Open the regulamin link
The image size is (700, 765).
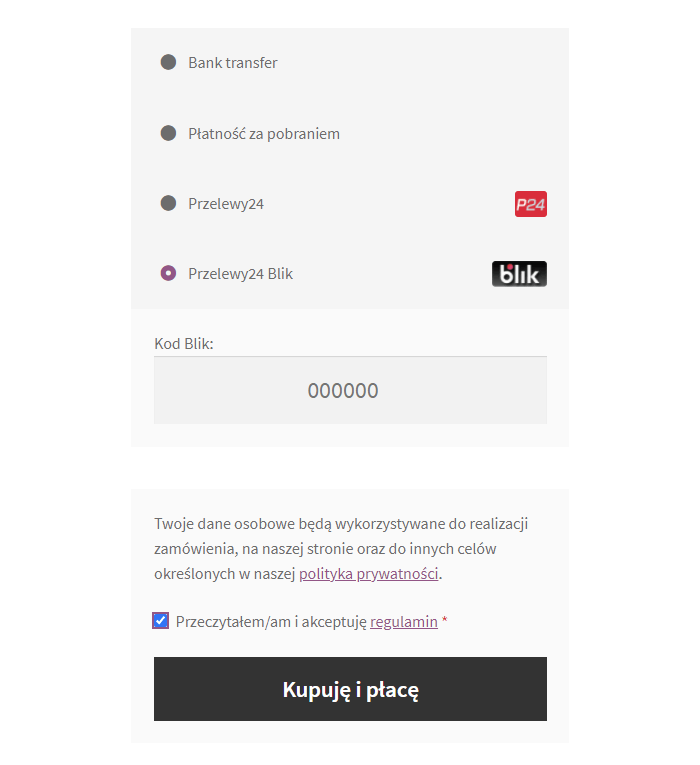[404, 622]
